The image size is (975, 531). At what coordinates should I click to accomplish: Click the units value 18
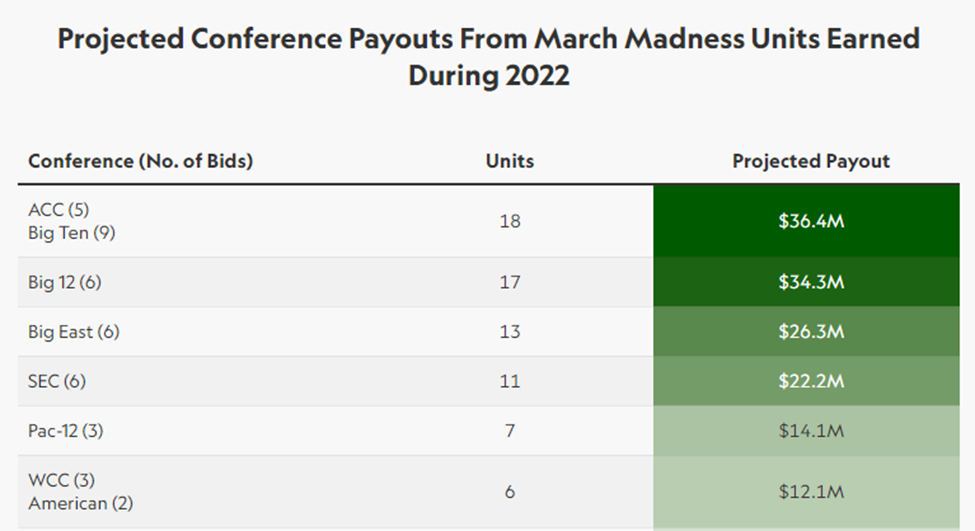[510, 221]
